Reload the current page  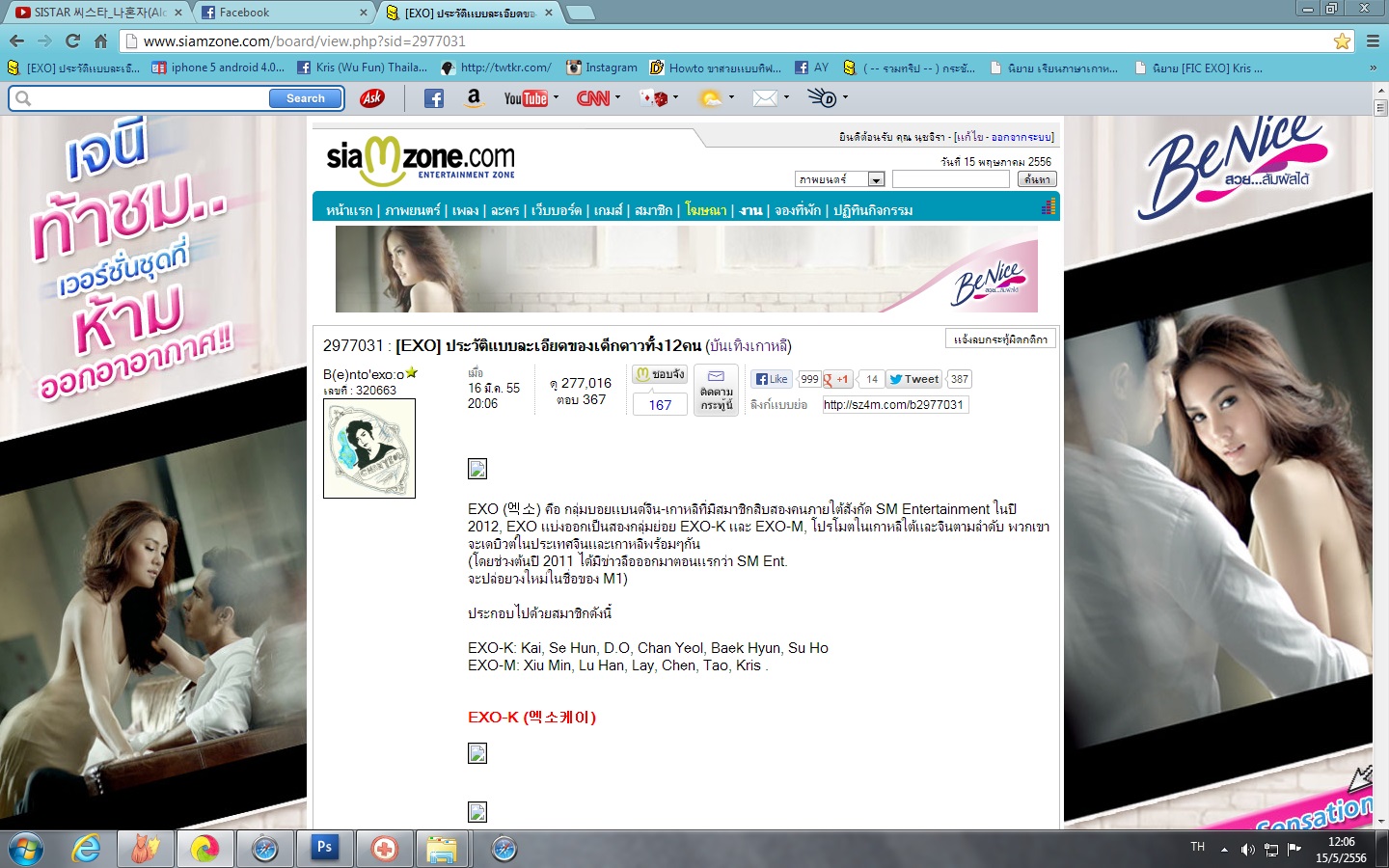72,41
